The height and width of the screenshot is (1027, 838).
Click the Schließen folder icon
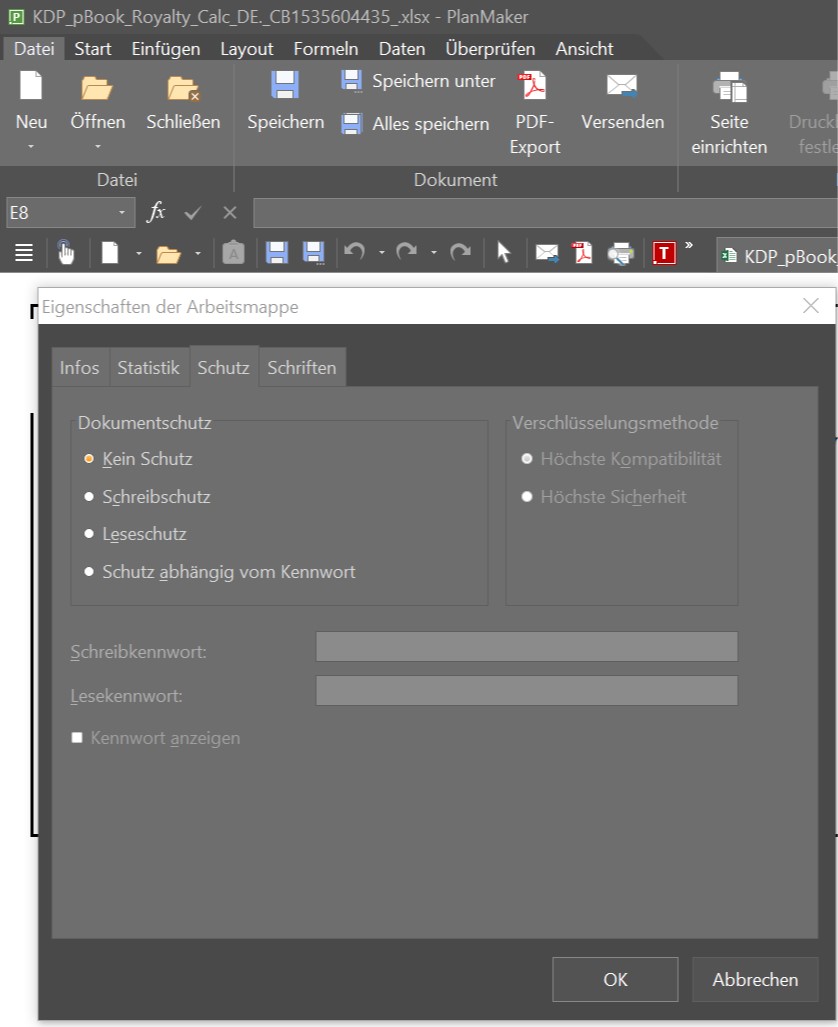[183, 88]
